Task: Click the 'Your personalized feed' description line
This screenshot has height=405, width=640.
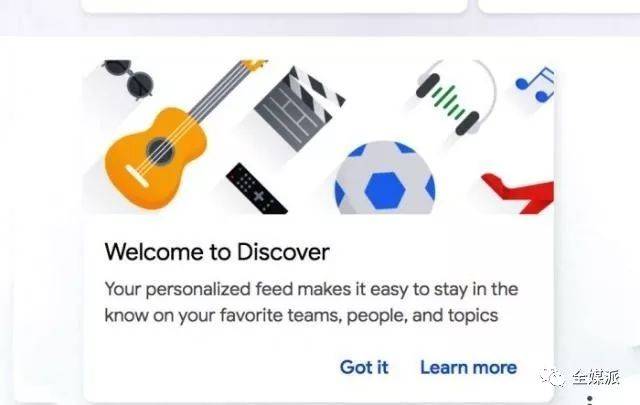Action: tap(311, 289)
